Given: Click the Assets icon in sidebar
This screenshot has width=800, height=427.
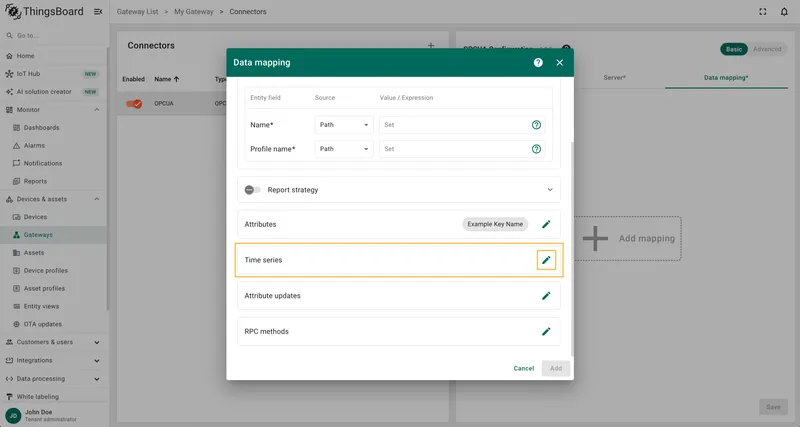Looking at the screenshot, I should pos(16,253).
